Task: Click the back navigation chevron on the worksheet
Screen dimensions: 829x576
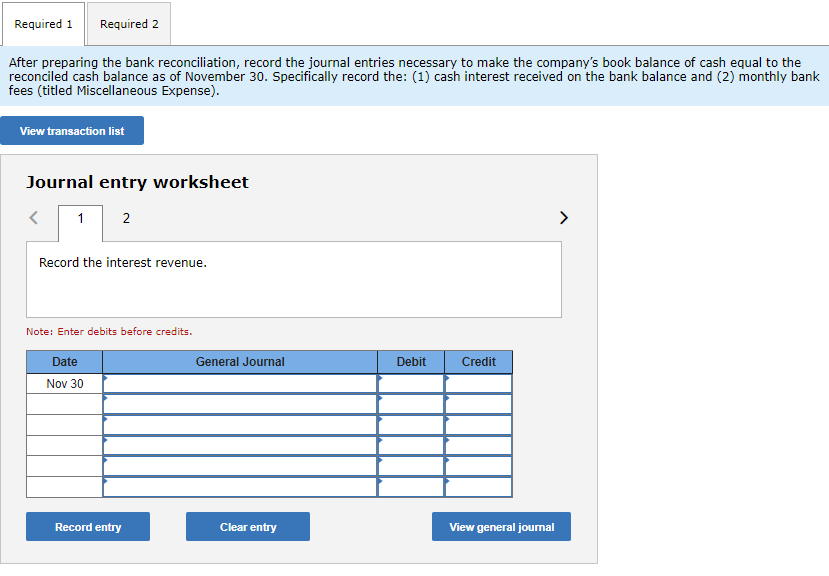Action: (x=33, y=217)
